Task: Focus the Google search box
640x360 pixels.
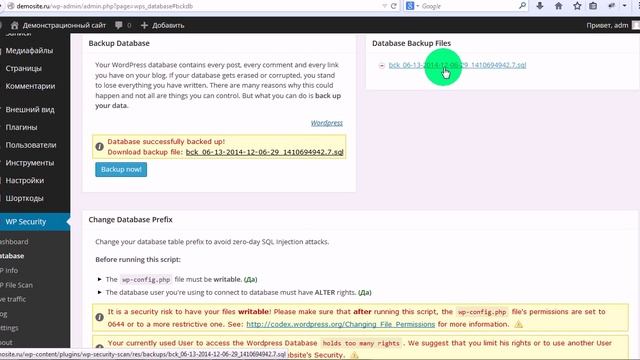Action: [x=469, y=6]
